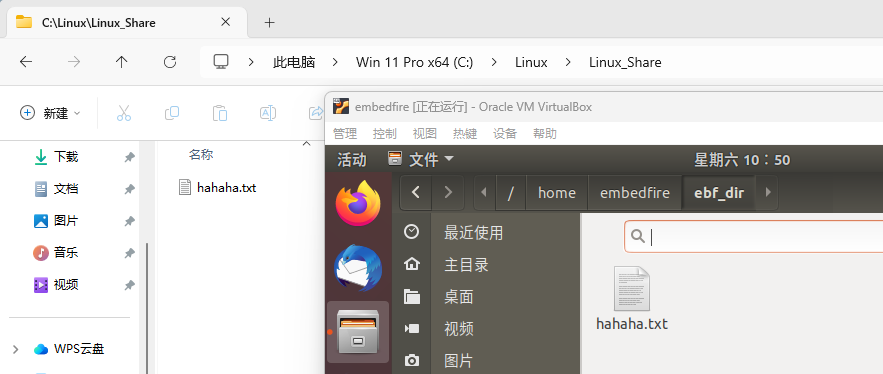883x374 pixels.
Task: Open VirtualBox 控制 menu
Action: point(385,133)
